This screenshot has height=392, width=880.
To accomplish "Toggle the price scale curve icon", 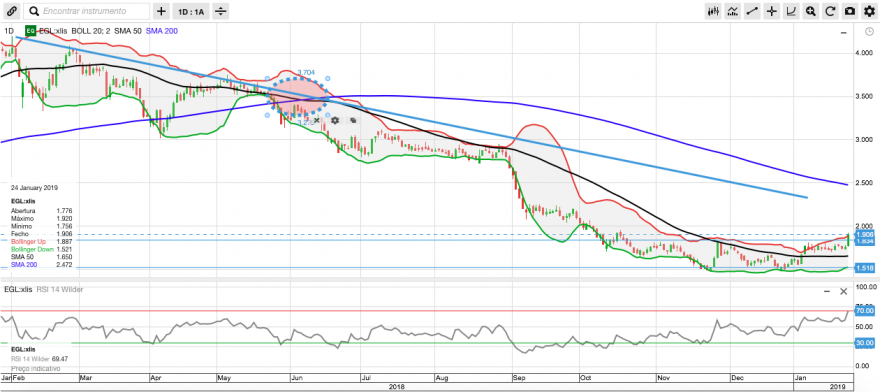I will (791, 11).
